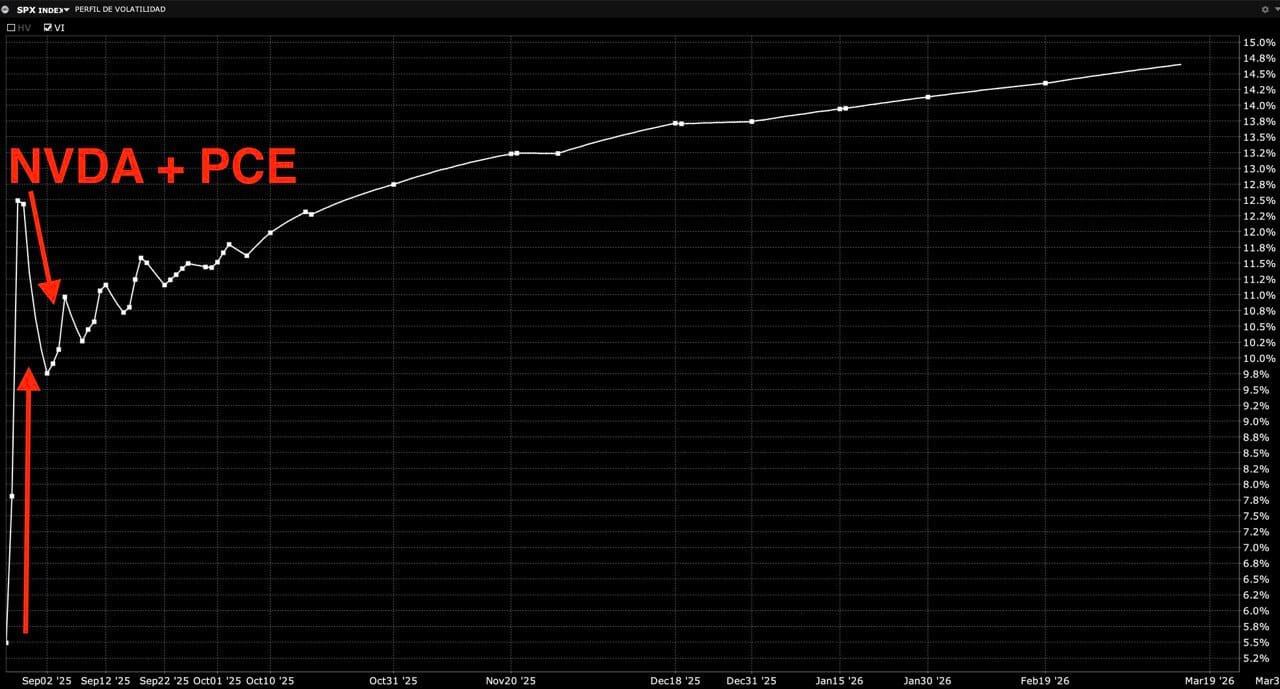Image resolution: width=1280 pixels, height=689 pixels.
Task: Click the 13.0% y-axis label
Action: (x=1258, y=169)
